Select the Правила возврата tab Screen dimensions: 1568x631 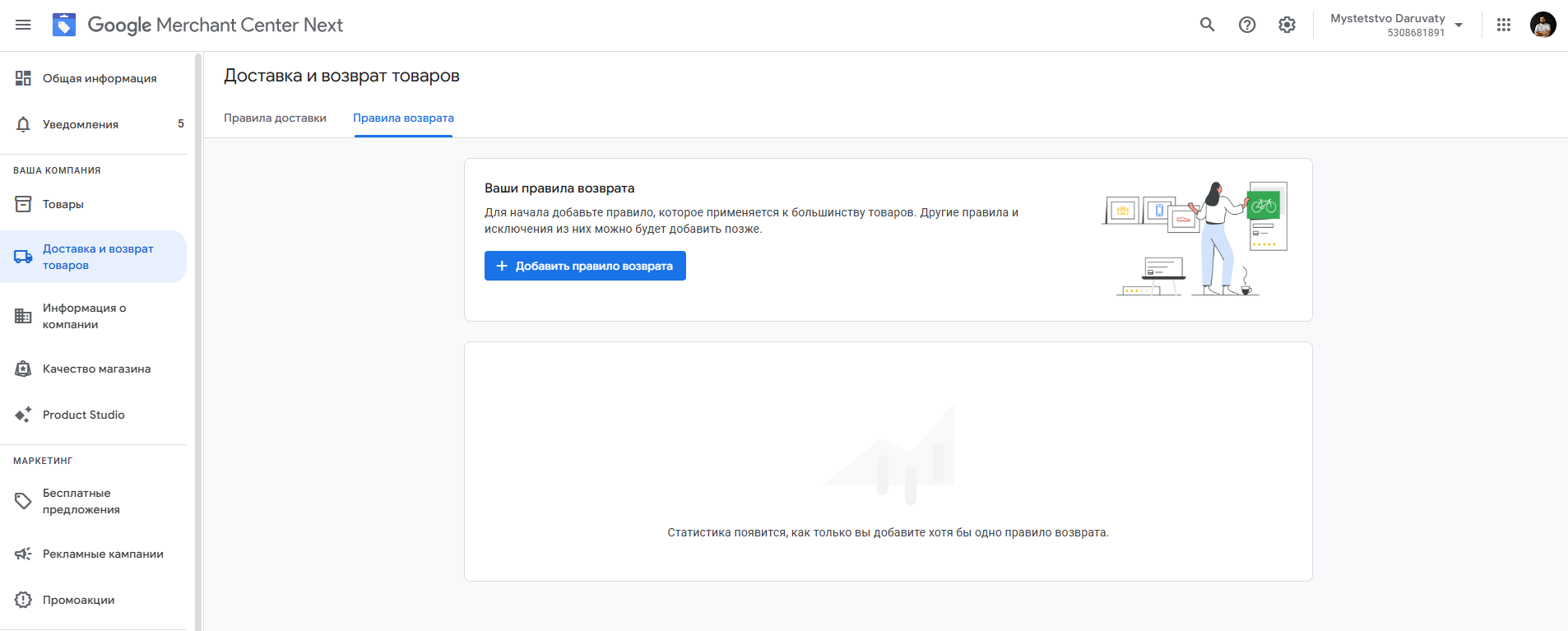pyautogui.click(x=403, y=118)
